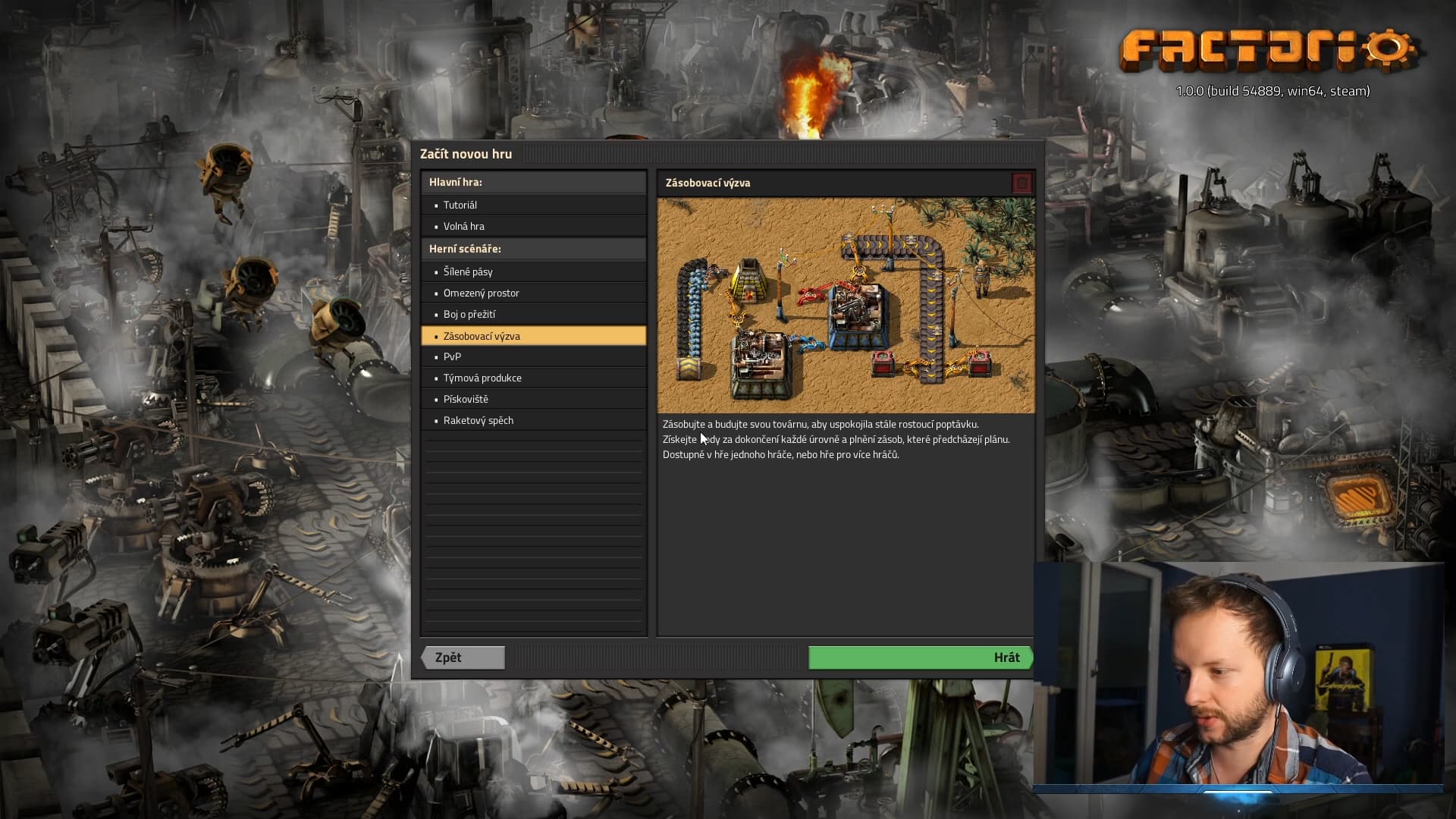Select the Týmová produkce scenario
Image resolution: width=1456 pixels, height=819 pixels.
pyautogui.click(x=533, y=378)
